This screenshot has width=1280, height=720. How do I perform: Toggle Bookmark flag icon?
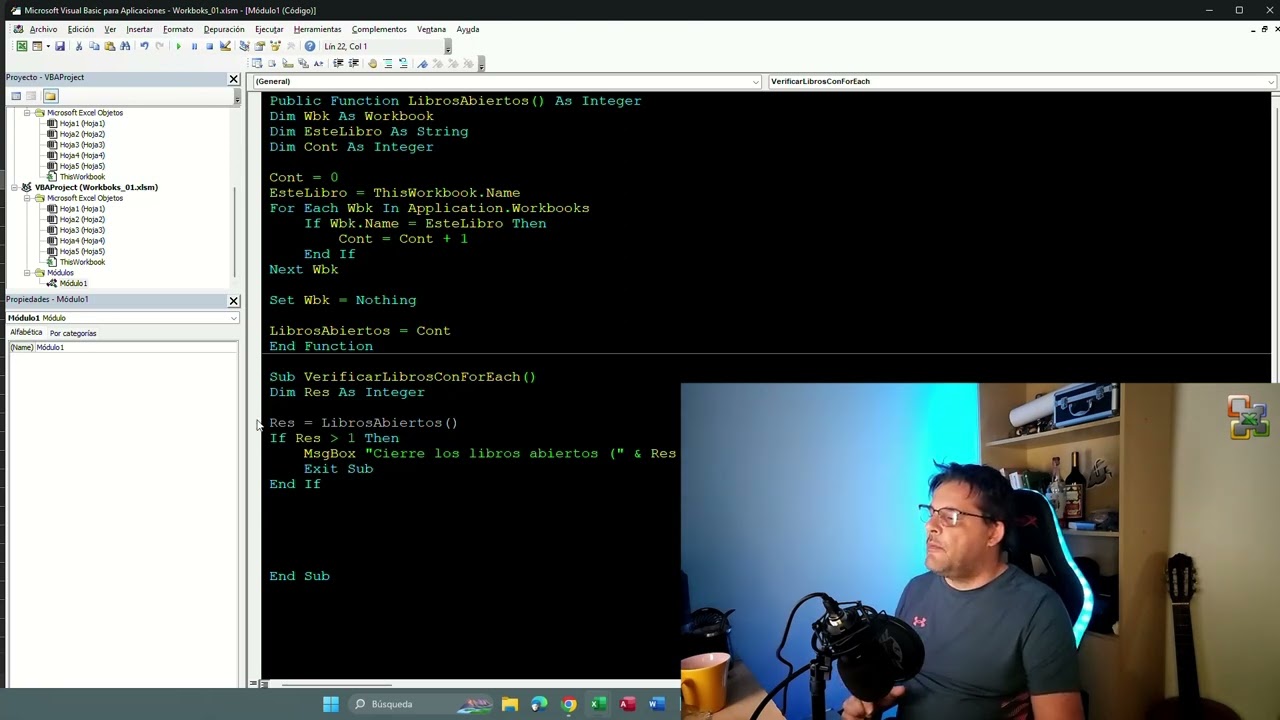[422, 63]
